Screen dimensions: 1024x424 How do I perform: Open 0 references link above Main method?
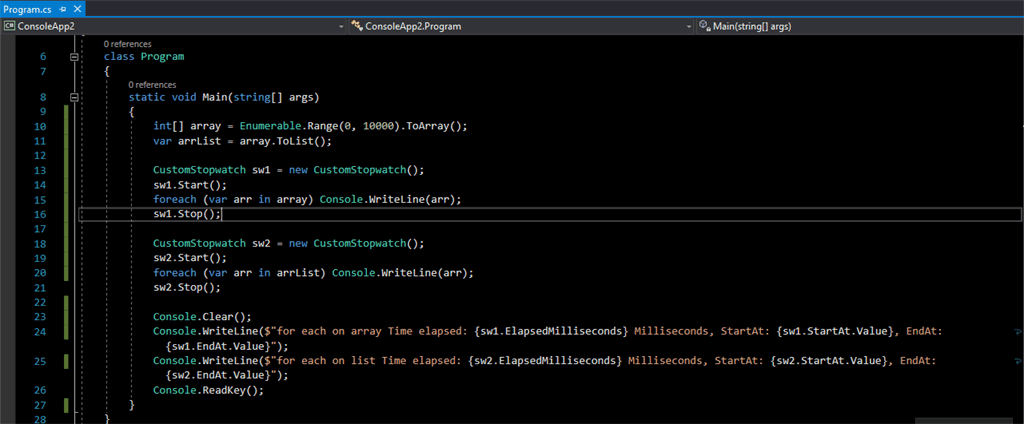152,85
